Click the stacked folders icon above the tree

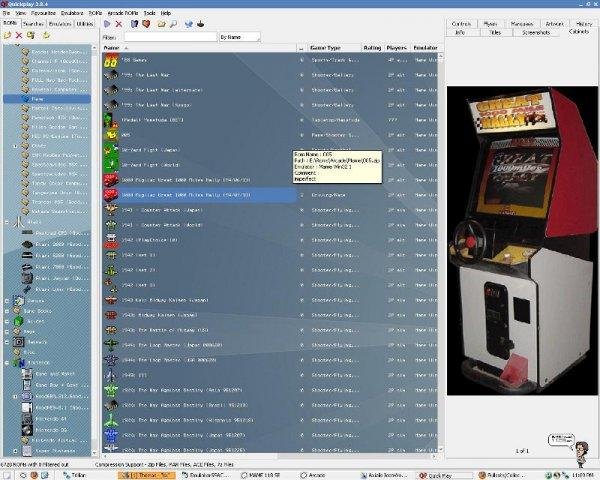31,35
